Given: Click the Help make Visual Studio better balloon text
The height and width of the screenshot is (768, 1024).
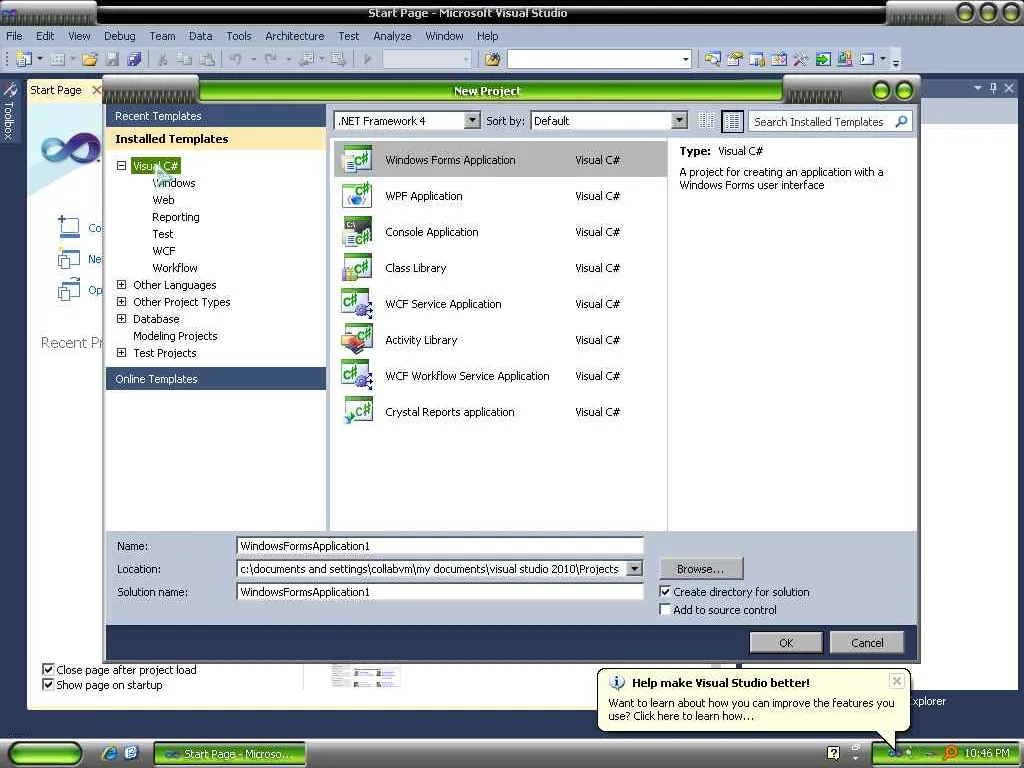Looking at the screenshot, I should 751,709.
